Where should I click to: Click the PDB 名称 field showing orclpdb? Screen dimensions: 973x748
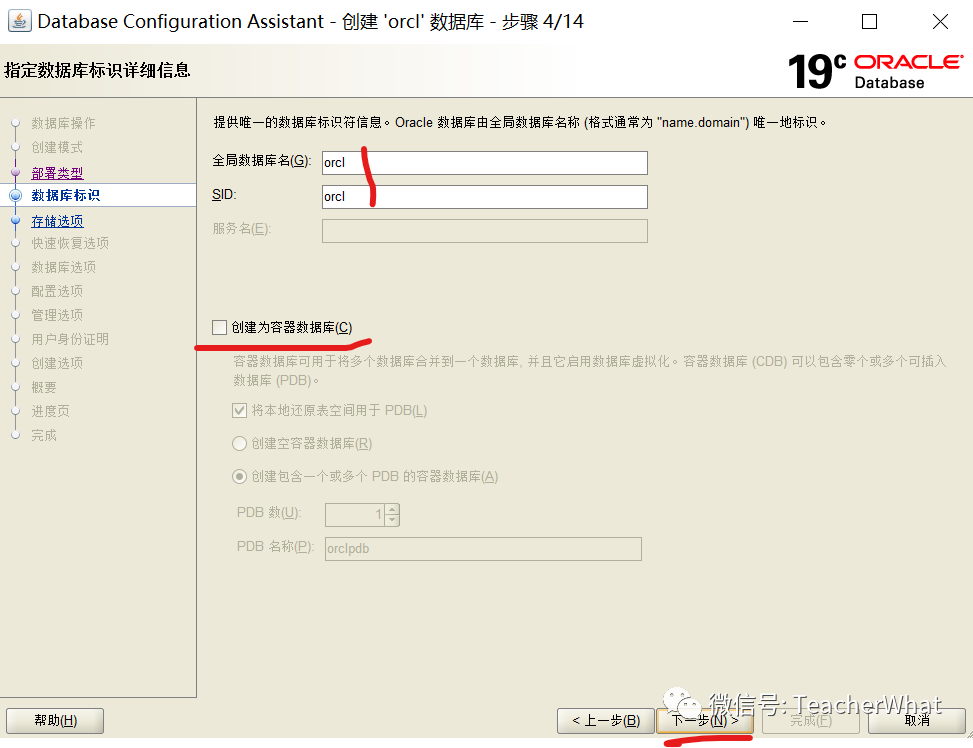click(483, 549)
